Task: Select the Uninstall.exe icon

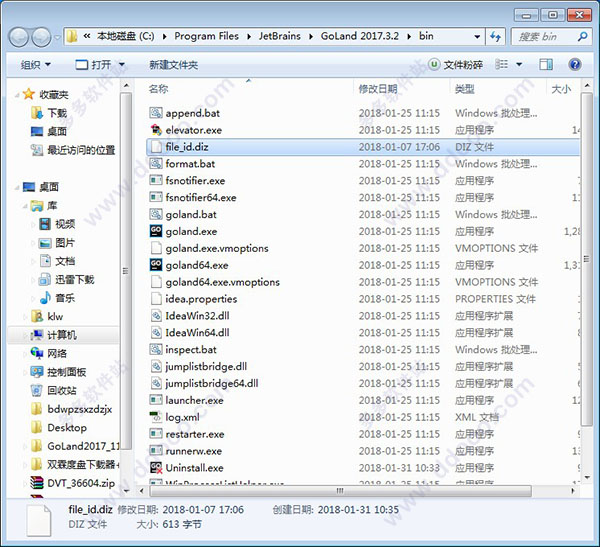Action: [x=156, y=467]
